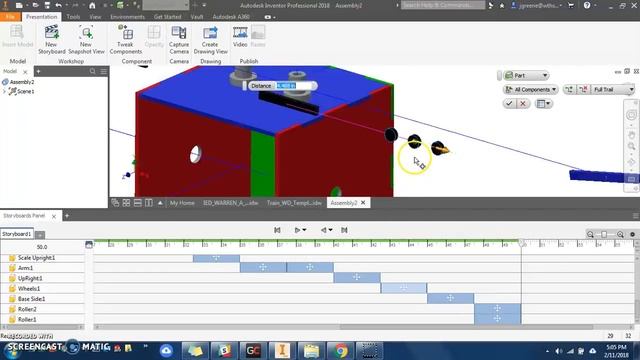Confirm the tweak with the check mark
Image resolution: width=640 pixels, height=360 pixels.
[x=509, y=104]
